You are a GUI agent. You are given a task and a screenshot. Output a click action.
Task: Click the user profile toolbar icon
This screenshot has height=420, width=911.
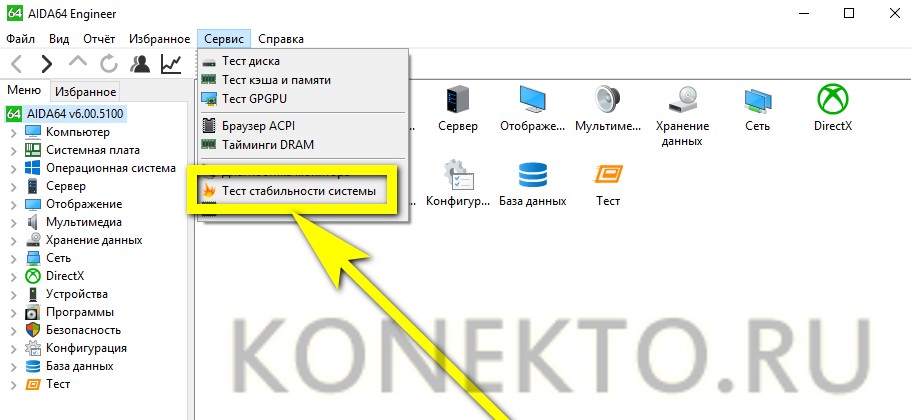click(139, 63)
